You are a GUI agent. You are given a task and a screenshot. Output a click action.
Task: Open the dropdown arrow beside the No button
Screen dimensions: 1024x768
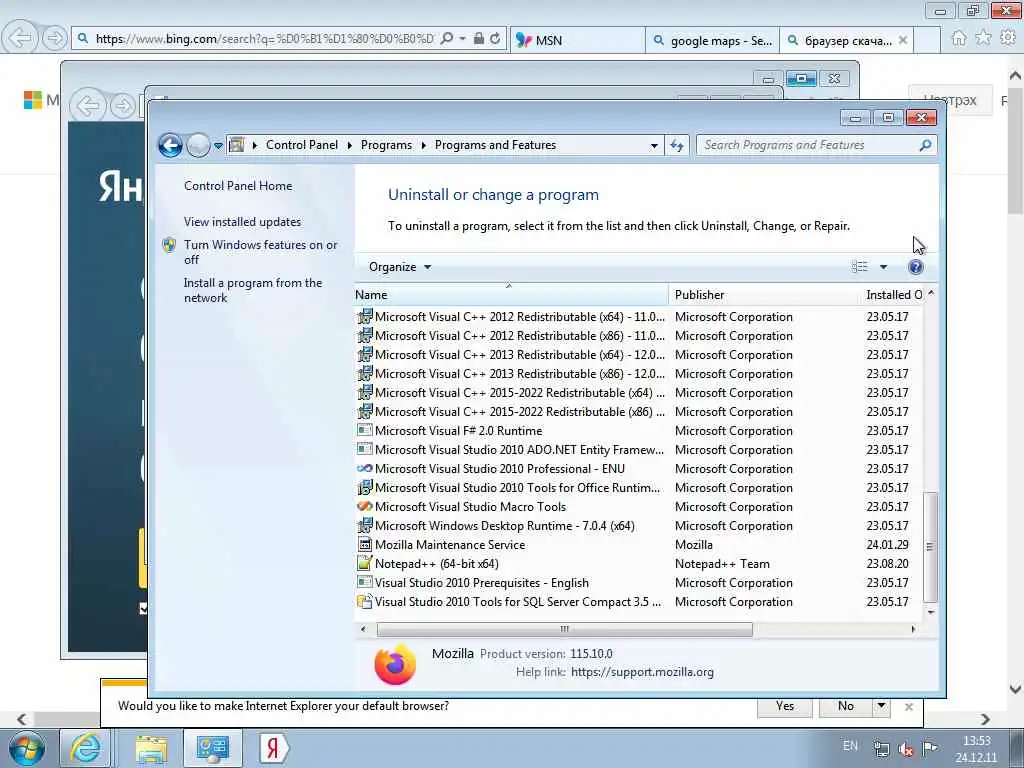pyautogui.click(x=881, y=706)
